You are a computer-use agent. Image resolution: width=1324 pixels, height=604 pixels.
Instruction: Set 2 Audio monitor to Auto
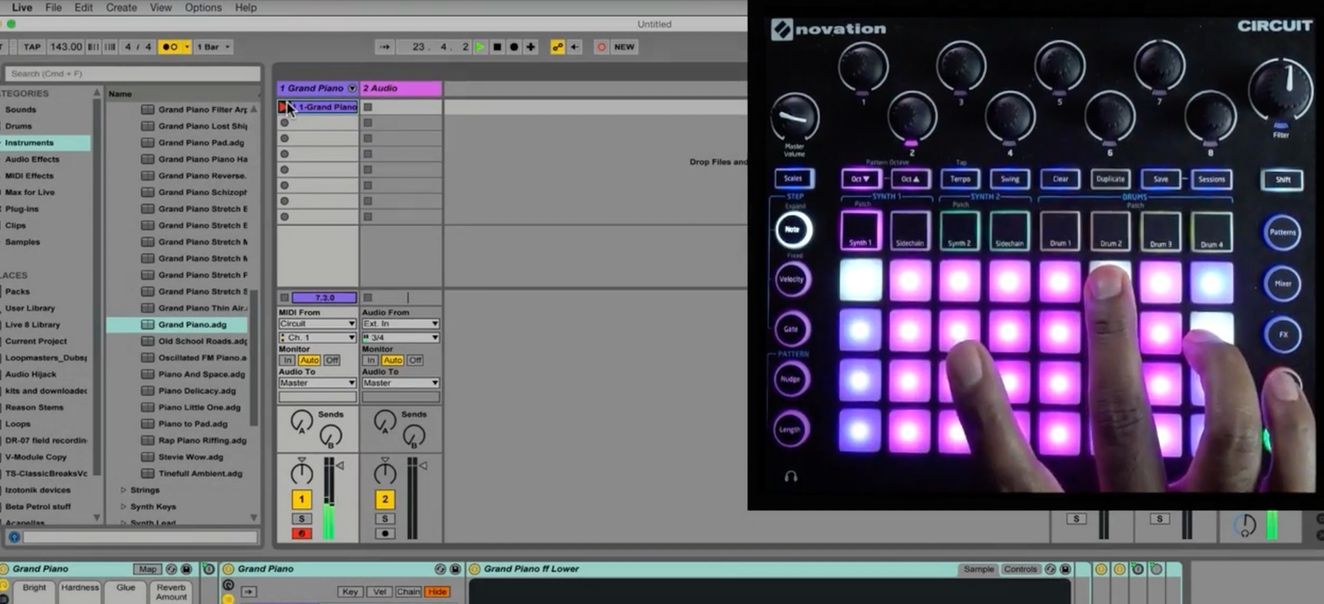[x=392, y=360]
